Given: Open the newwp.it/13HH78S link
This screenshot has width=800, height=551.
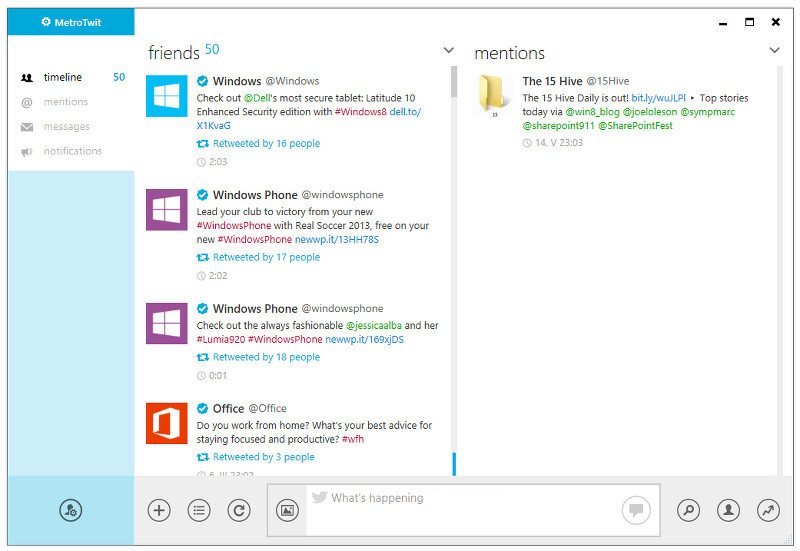Looking at the screenshot, I should pyautogui.click(x=337, y=239).
